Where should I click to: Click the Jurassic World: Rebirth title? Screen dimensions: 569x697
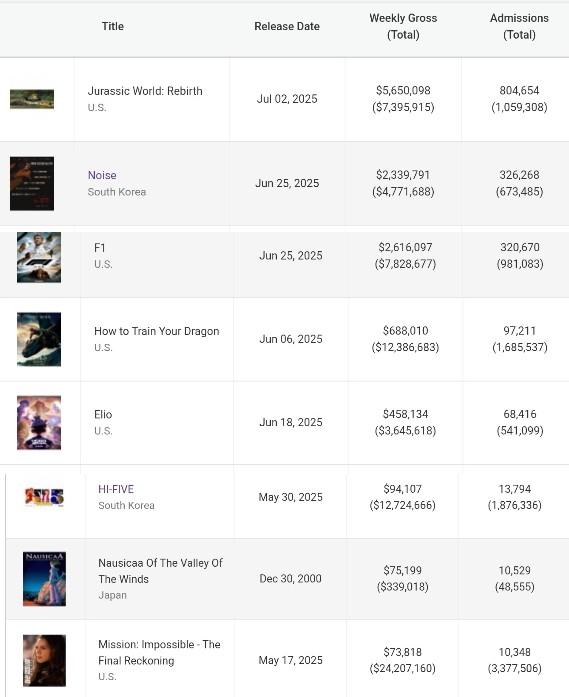pyautogui.click(x=145, y=91)
